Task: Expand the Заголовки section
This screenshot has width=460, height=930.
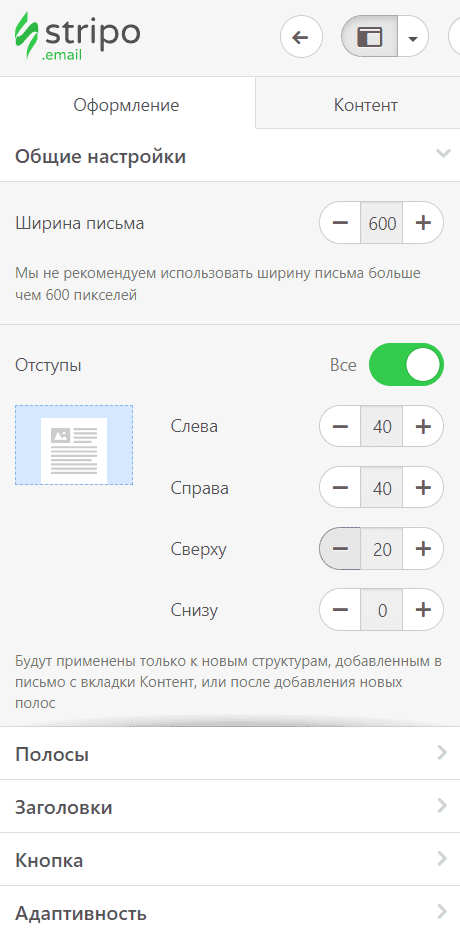Action: (x=230, y=807)
